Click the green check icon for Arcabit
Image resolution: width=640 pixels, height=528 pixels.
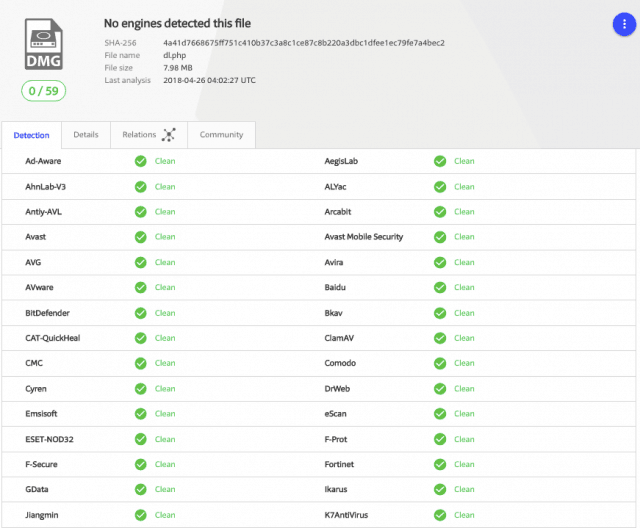coord(440,212)
